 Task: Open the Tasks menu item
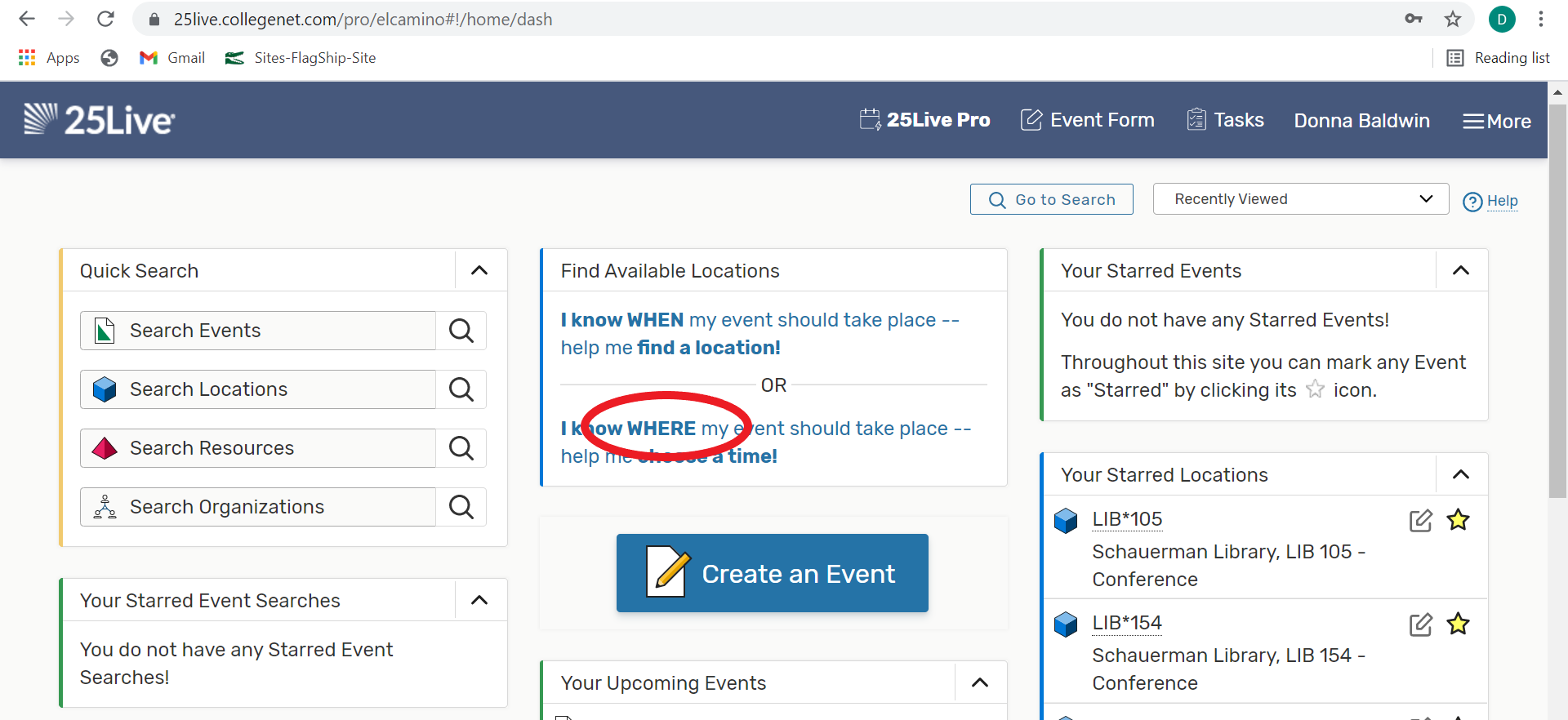tap(1225, 120)
